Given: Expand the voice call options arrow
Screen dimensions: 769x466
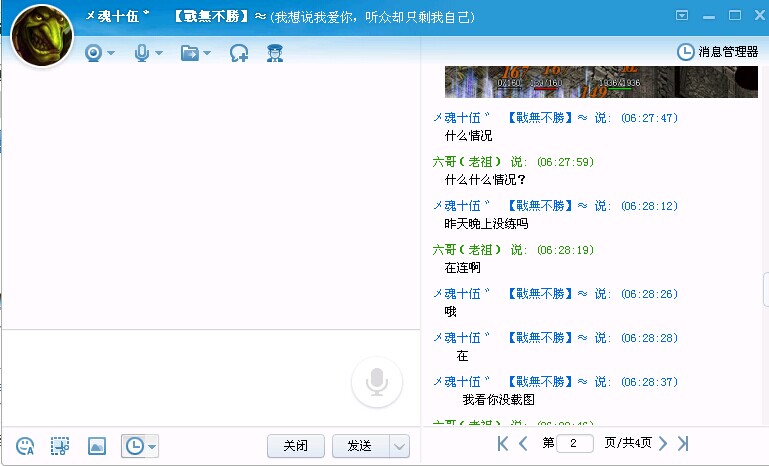Looking at the screenshot, I should [158, 53].
